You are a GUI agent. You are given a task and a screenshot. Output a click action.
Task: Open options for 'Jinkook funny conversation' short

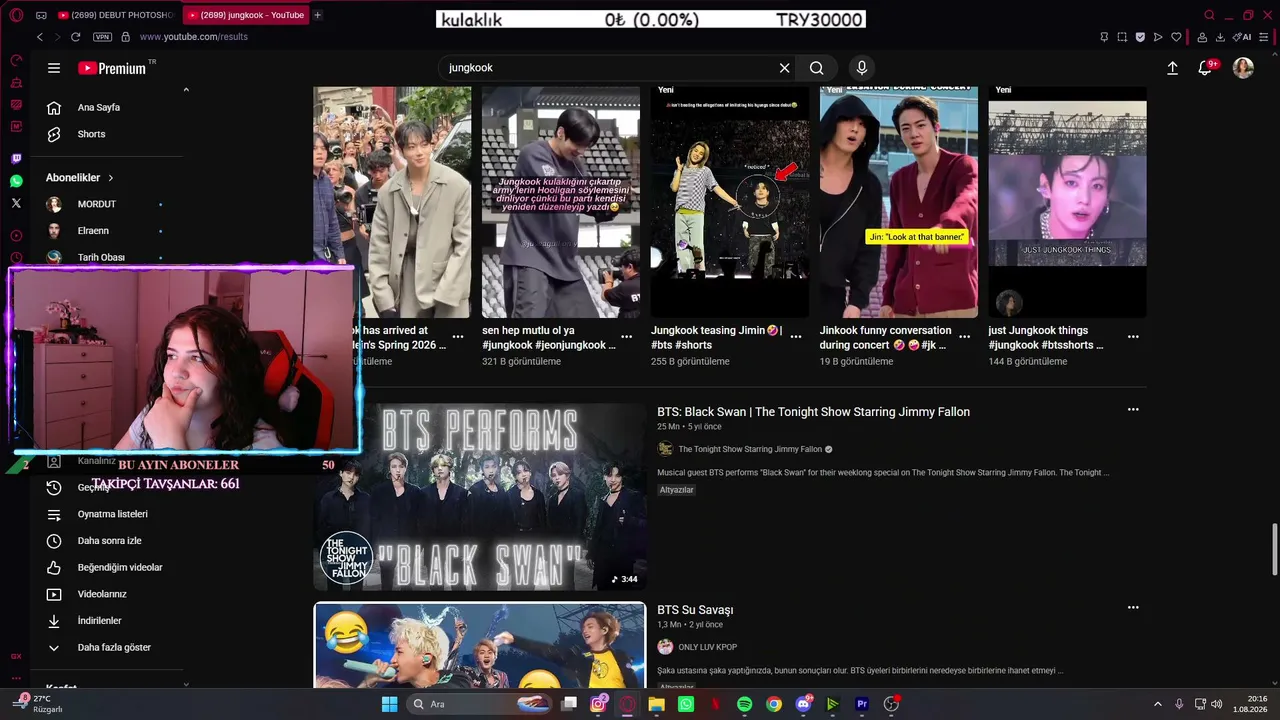click(x=965, y=337)
